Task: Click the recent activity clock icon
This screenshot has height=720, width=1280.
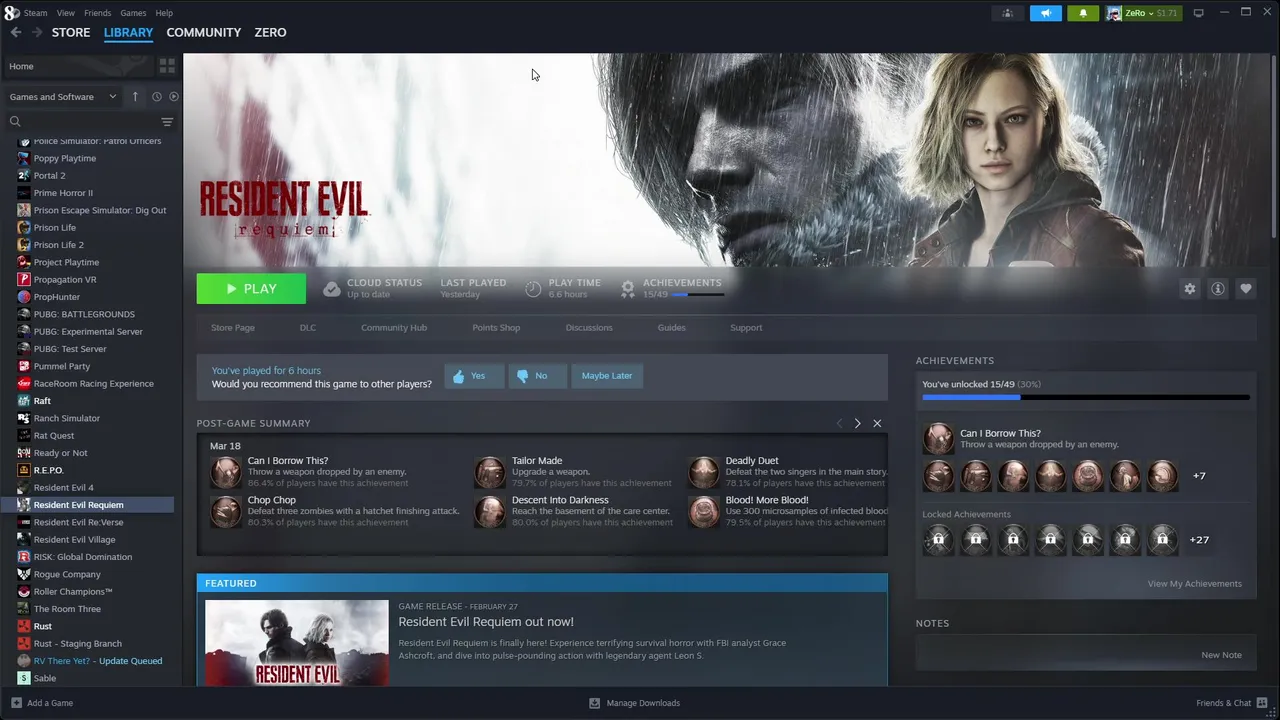Action: click(157, 97)
